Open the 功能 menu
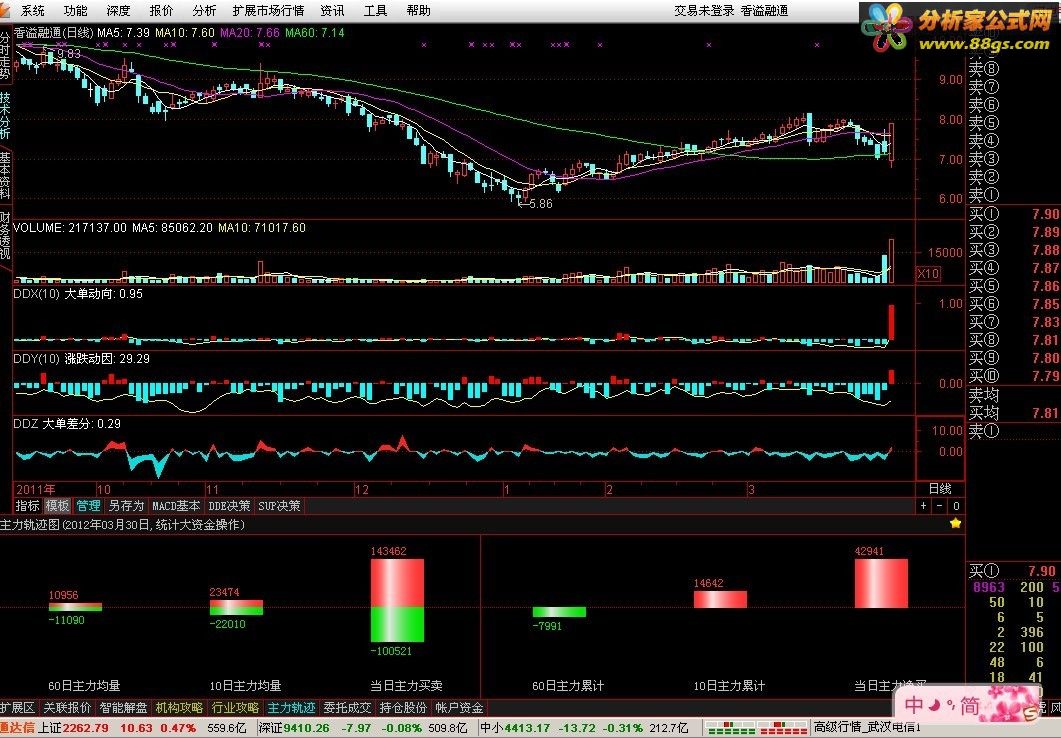Screen dimensions: 1061x738 75,10
